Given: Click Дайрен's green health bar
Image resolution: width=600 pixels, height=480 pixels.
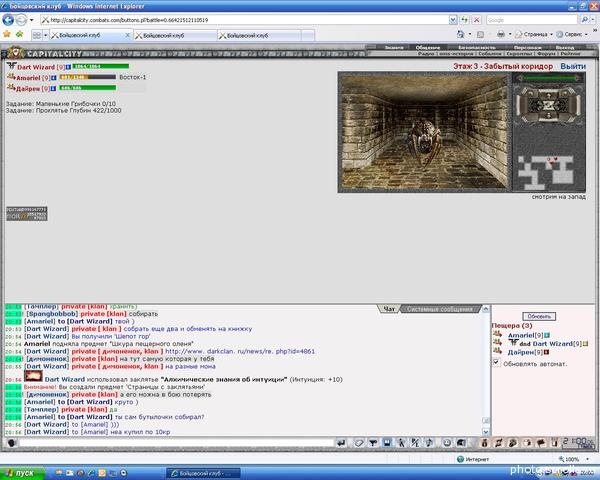Looking at the screenshot, I should 88,88.
